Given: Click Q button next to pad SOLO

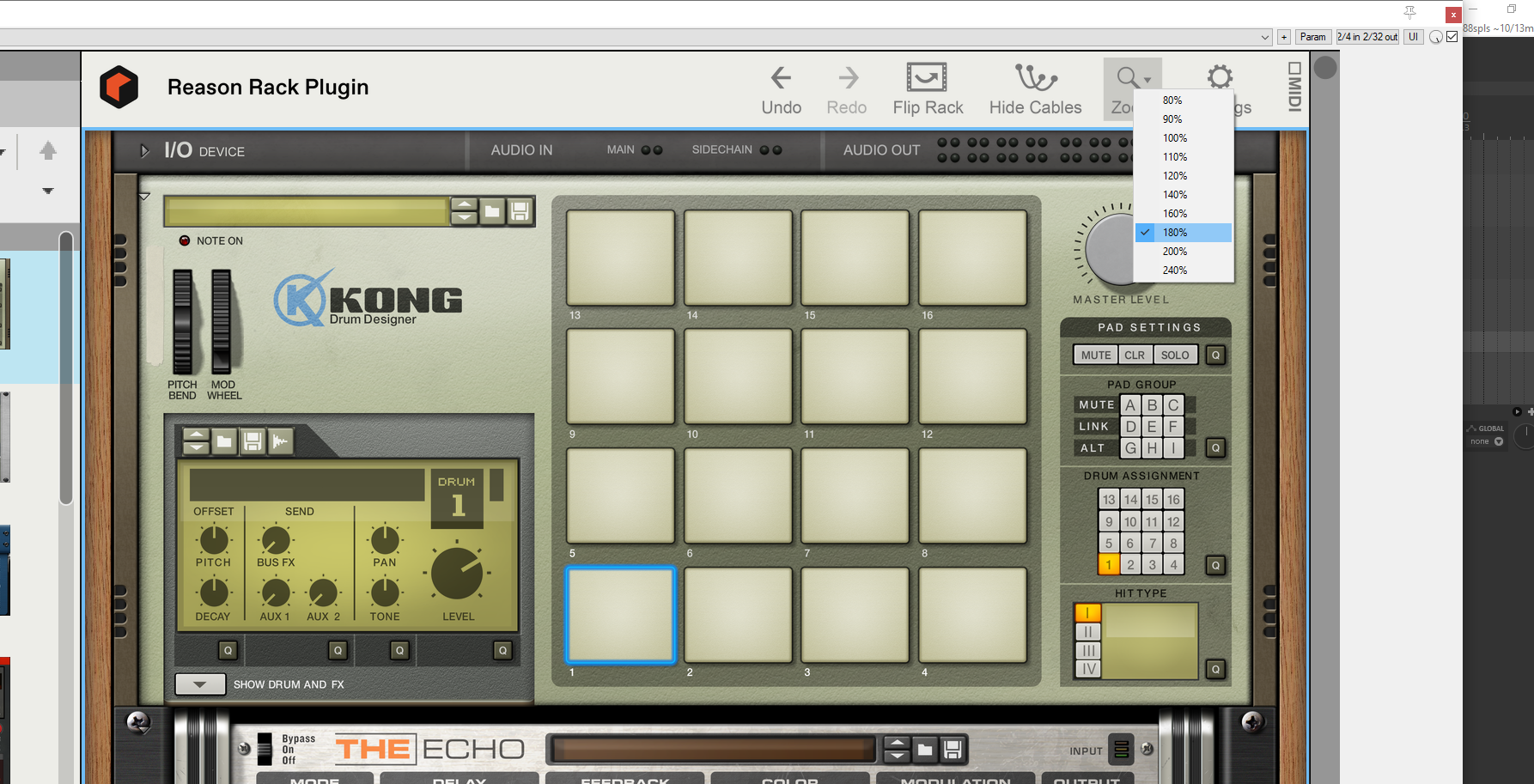Looking at the screenshot, I should [1215, 355].
